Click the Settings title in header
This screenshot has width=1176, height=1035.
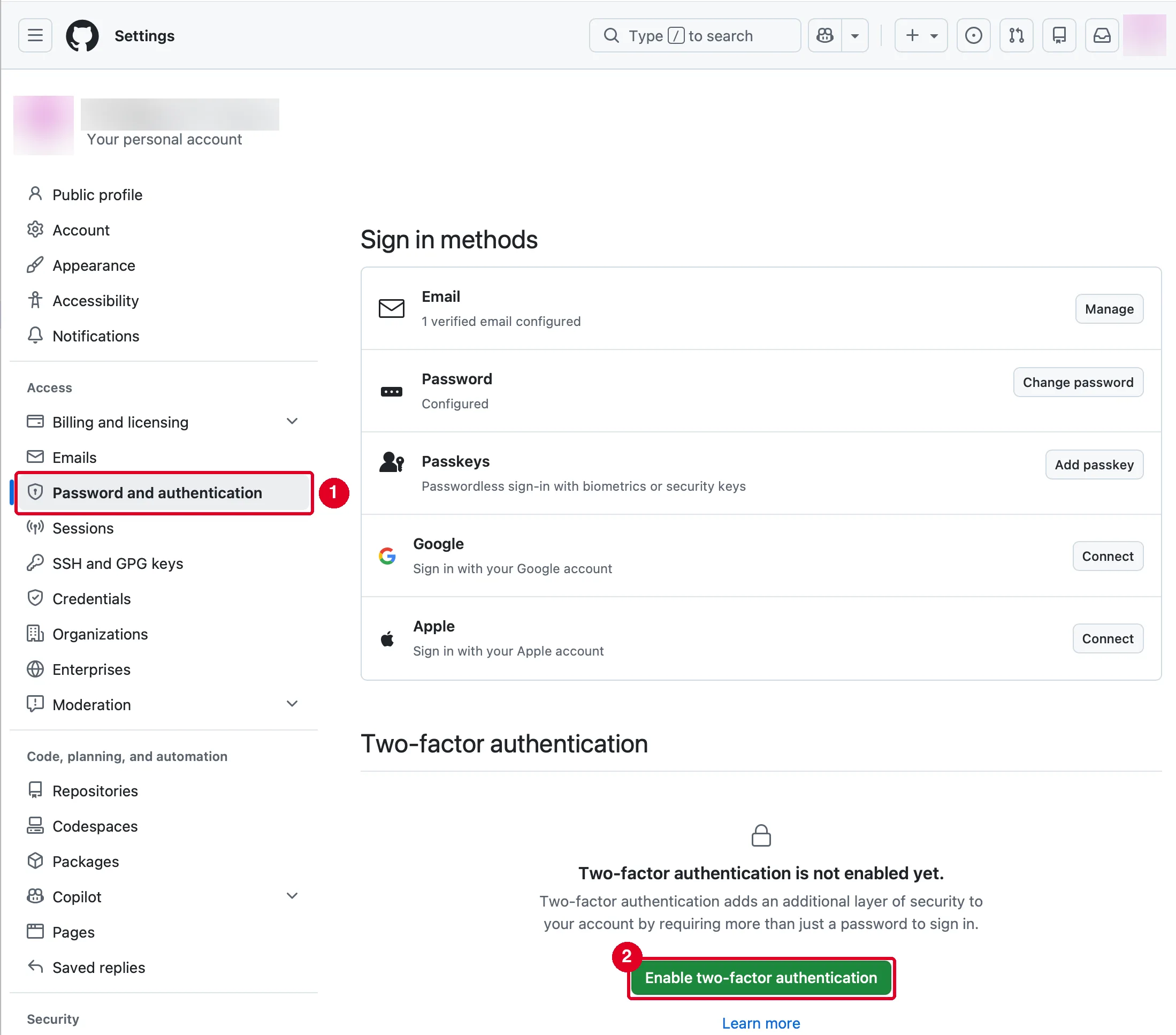tap(144, 36)
